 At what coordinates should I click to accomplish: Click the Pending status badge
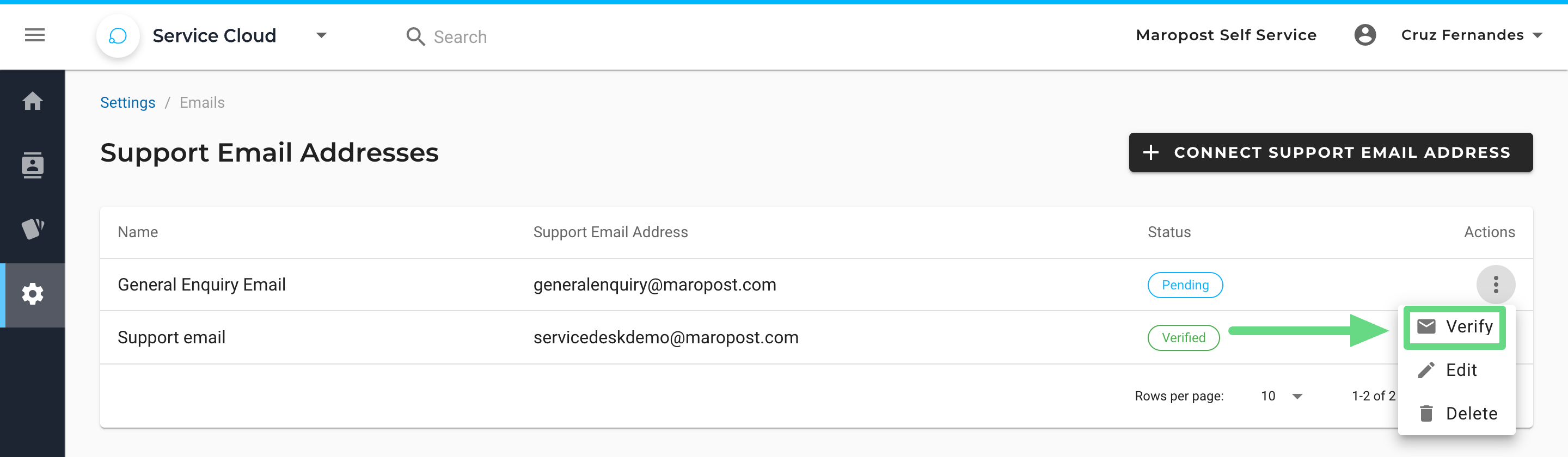(x=1185, y=285)
